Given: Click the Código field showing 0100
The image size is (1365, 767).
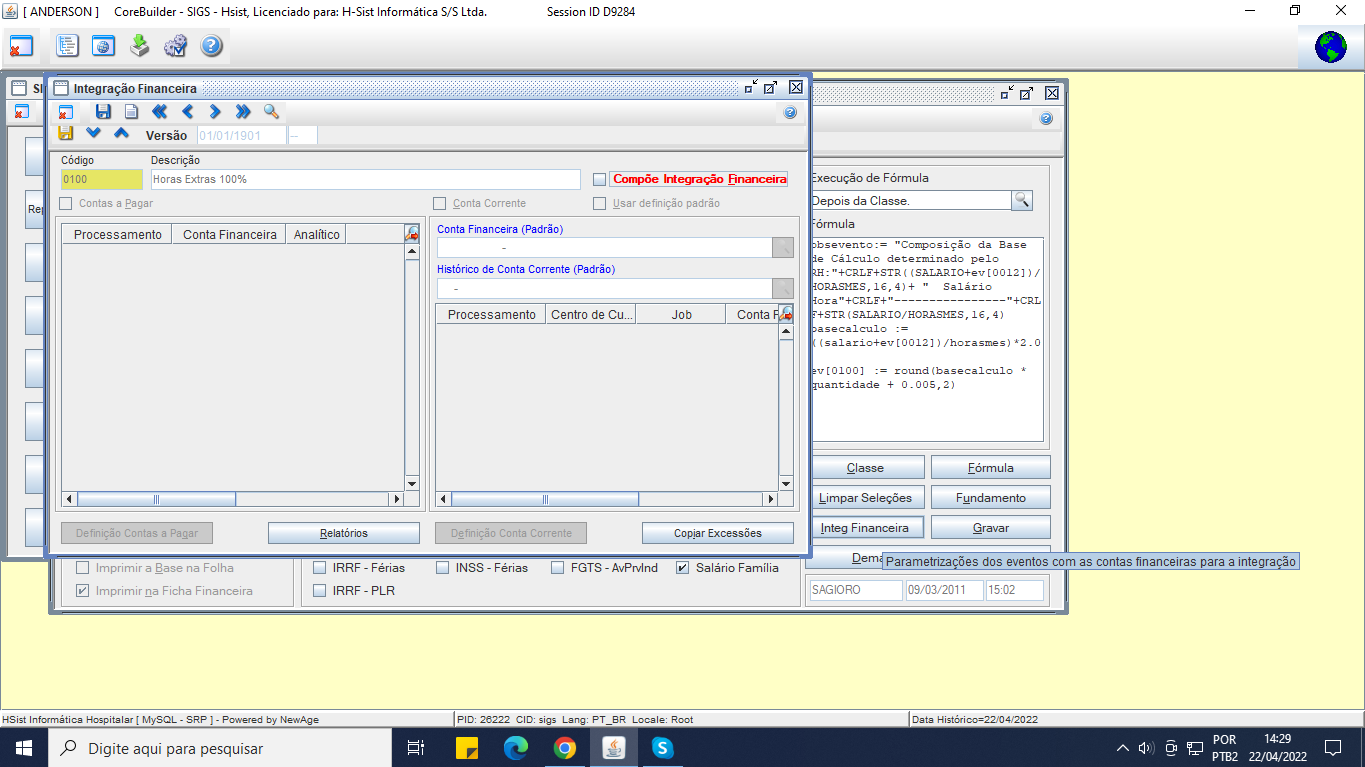Looking at the screenshot, I should [102, 179].
